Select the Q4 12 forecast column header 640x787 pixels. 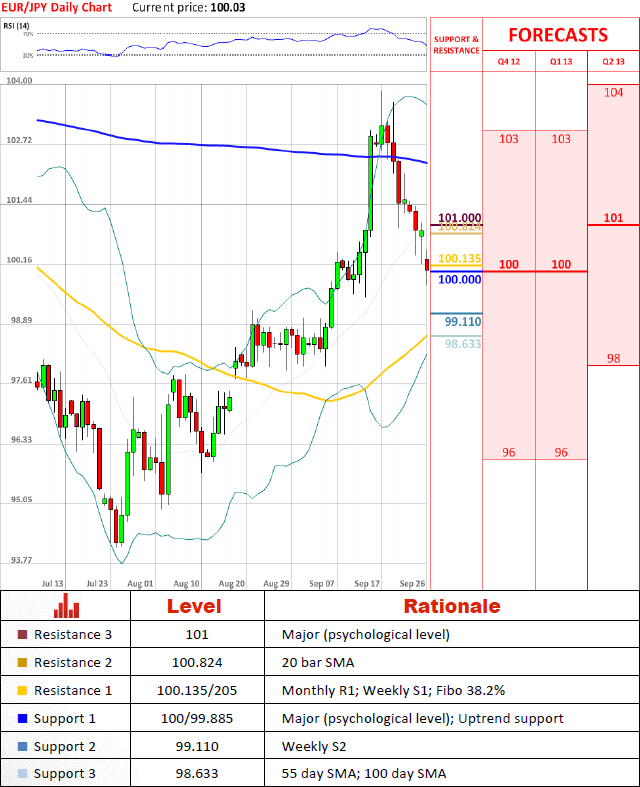coord(508,61)
